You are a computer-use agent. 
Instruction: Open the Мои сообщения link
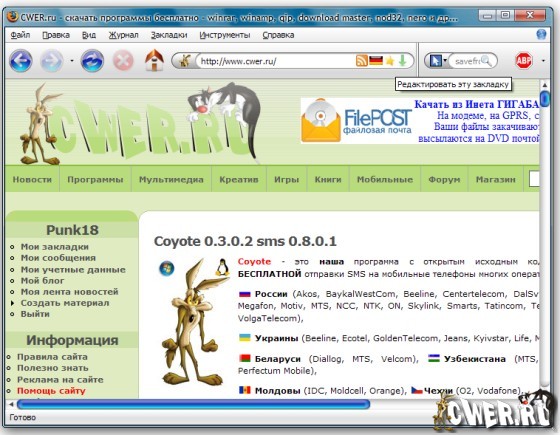[x=58, y=258]
